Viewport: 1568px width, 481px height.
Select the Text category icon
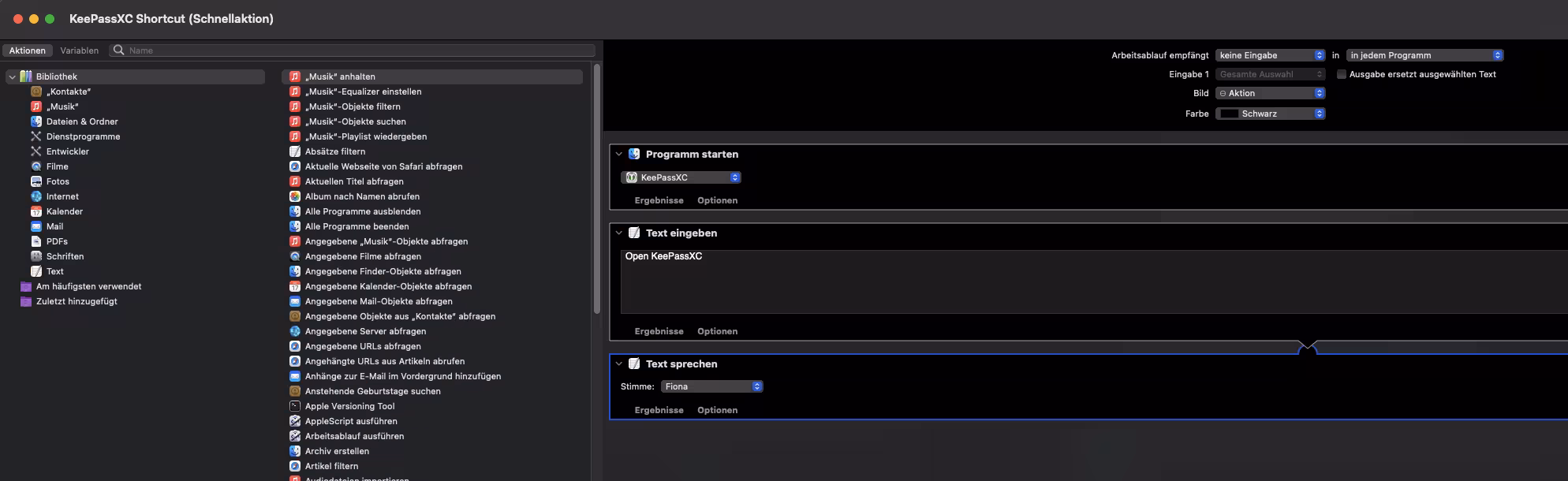(36, 271)
